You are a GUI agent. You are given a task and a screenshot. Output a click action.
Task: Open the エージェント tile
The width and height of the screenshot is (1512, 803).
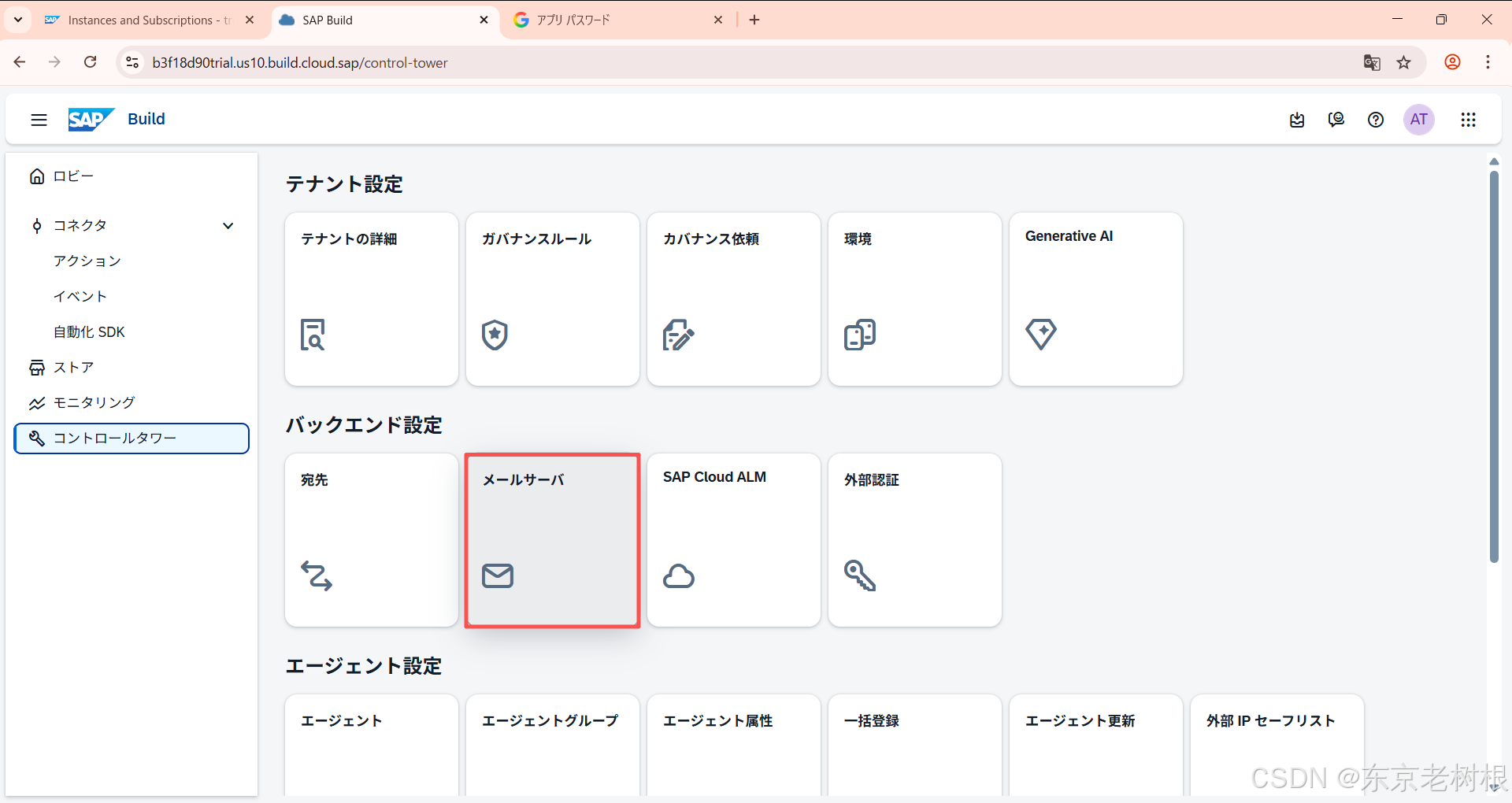[372, 746]
